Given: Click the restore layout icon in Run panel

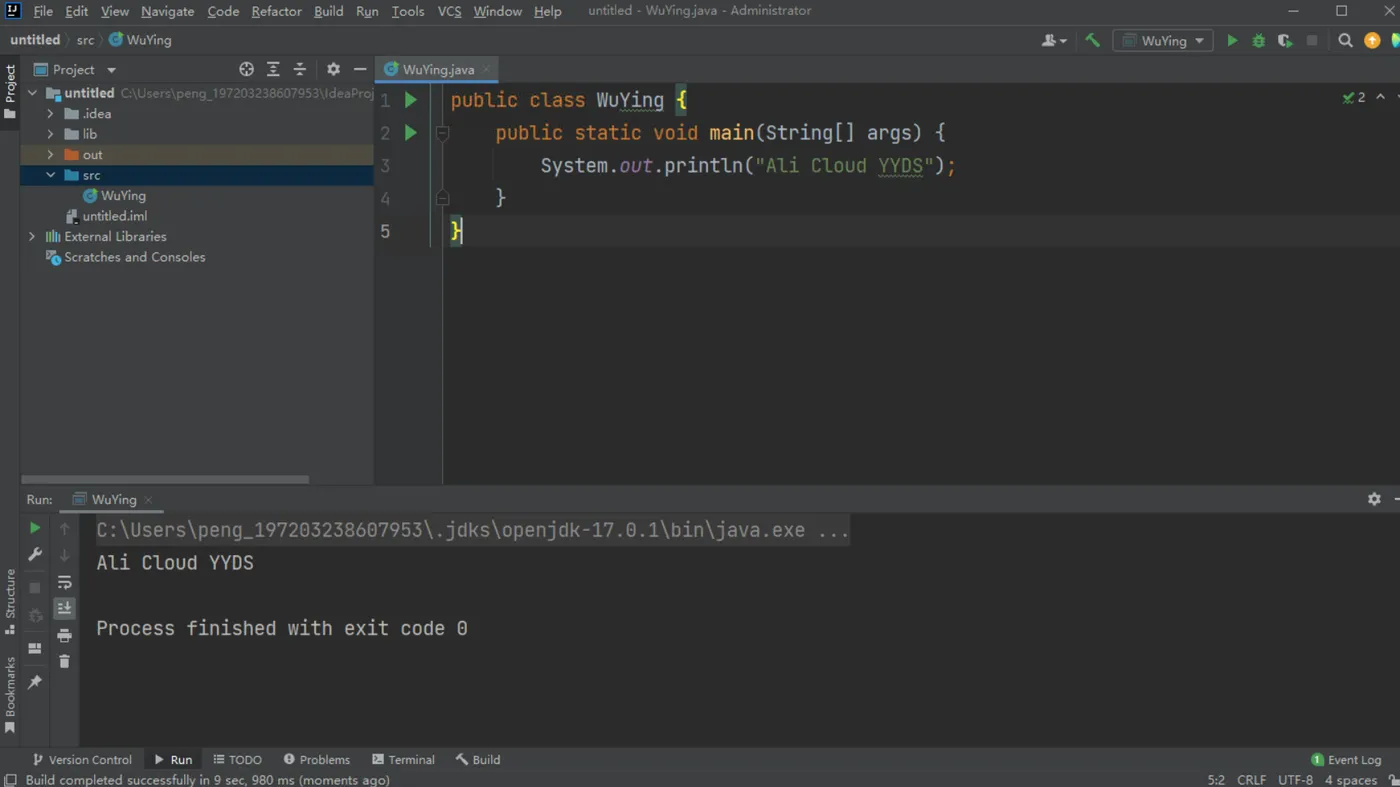Looking at the screenshot, I should [35, 648].
